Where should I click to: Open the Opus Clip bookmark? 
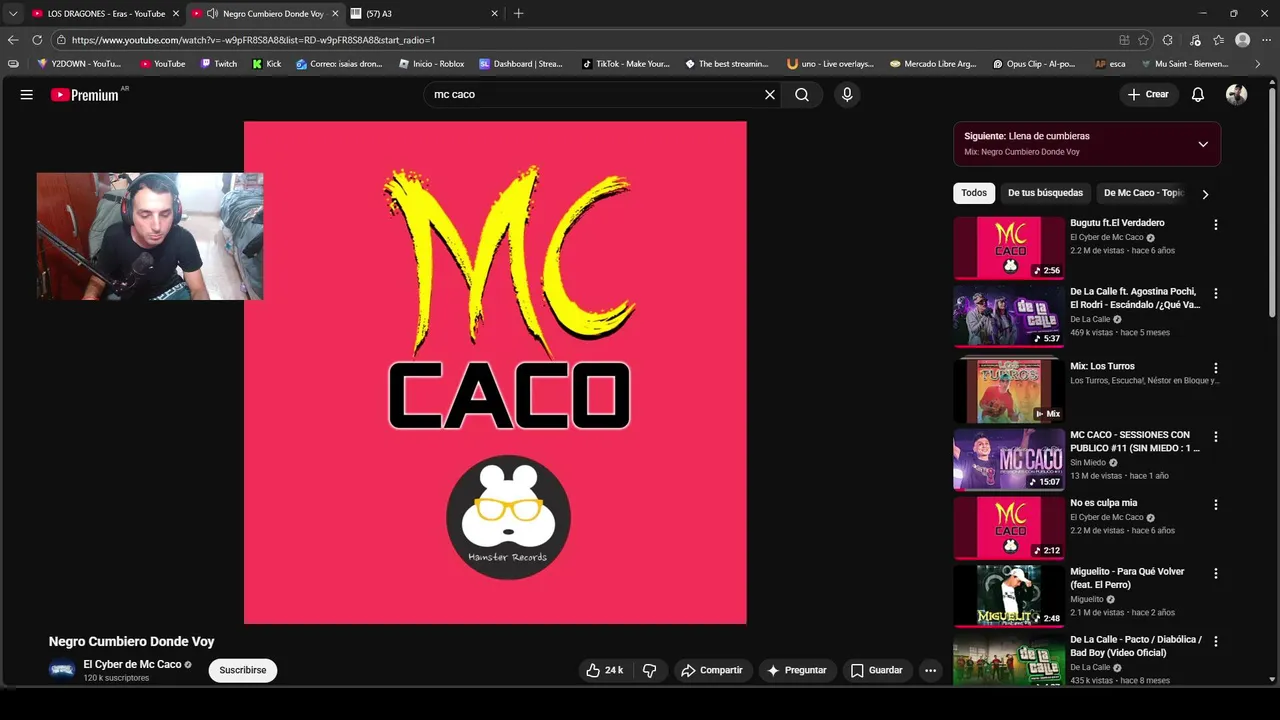click(1034, 64)
